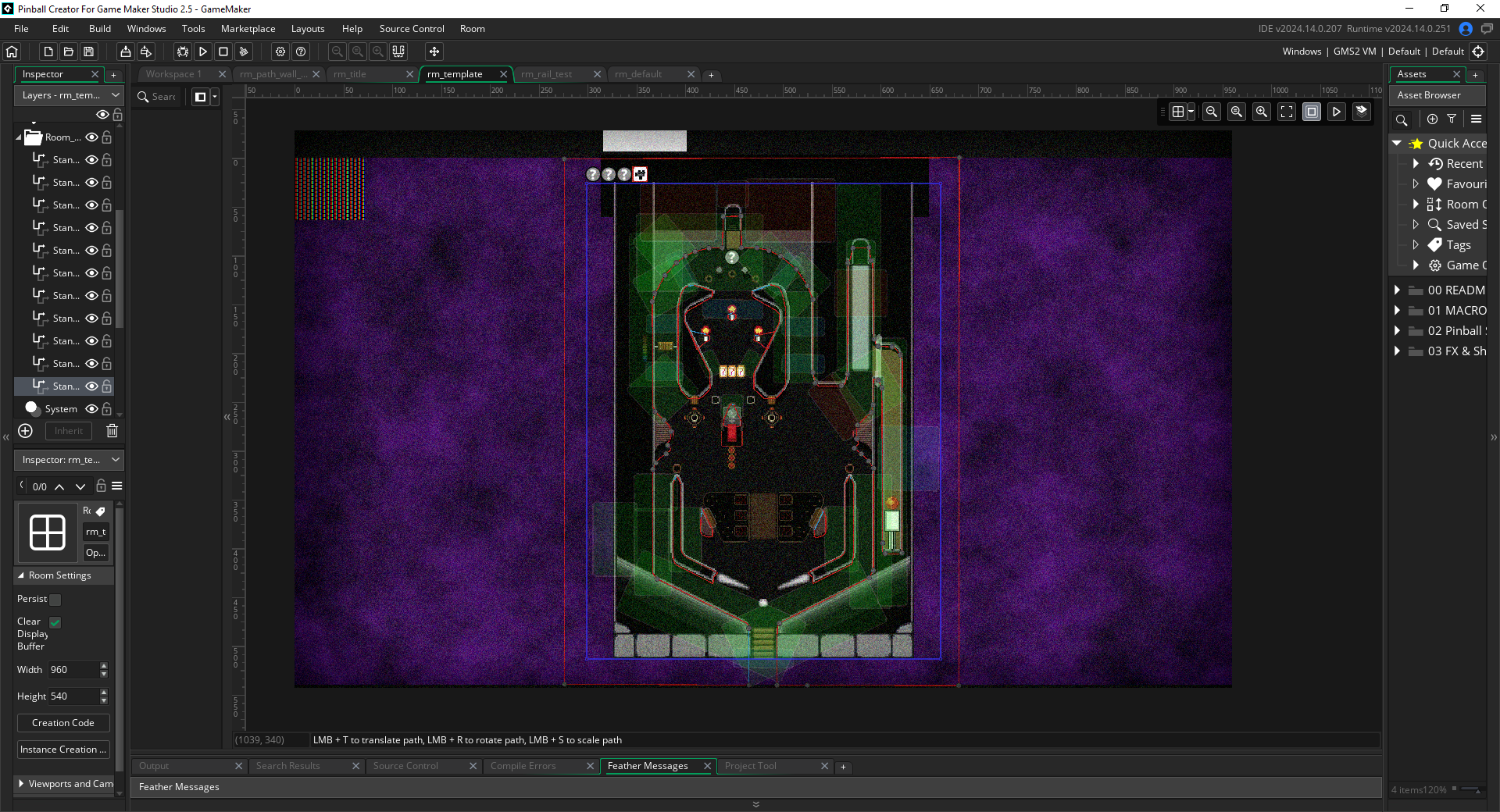
Task: Collapse the Room Settings section
Action: [21, 575]
